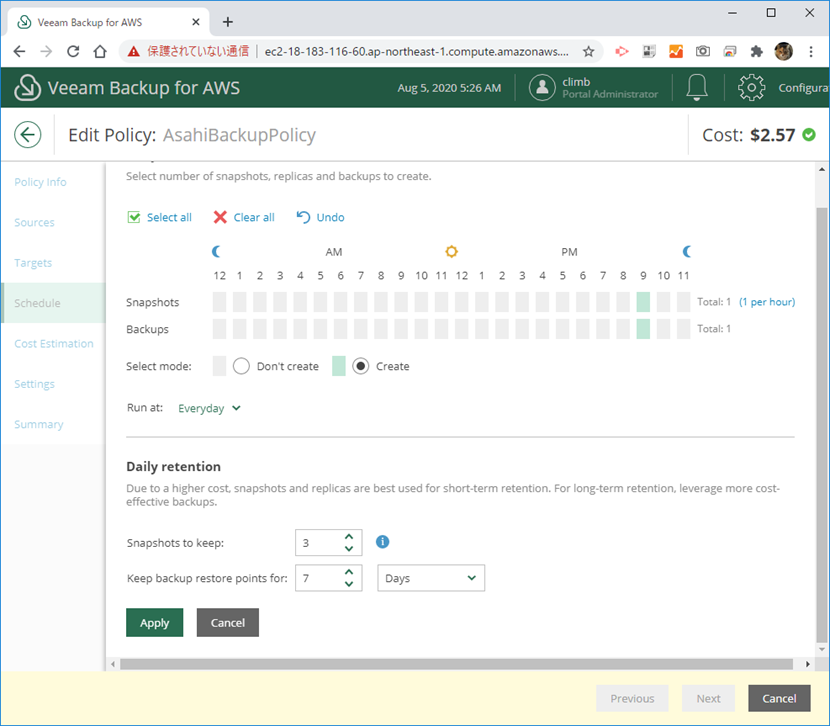830x726 pixels.
Task: Toggle Snapshots cell at 12 AM
Action: click(x=219, y=302)
